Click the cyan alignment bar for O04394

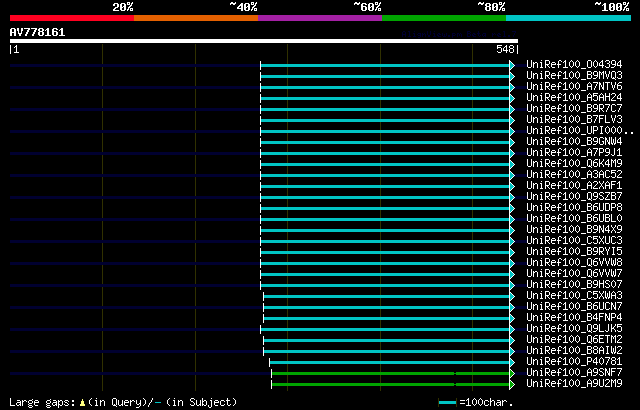point(385,65)
